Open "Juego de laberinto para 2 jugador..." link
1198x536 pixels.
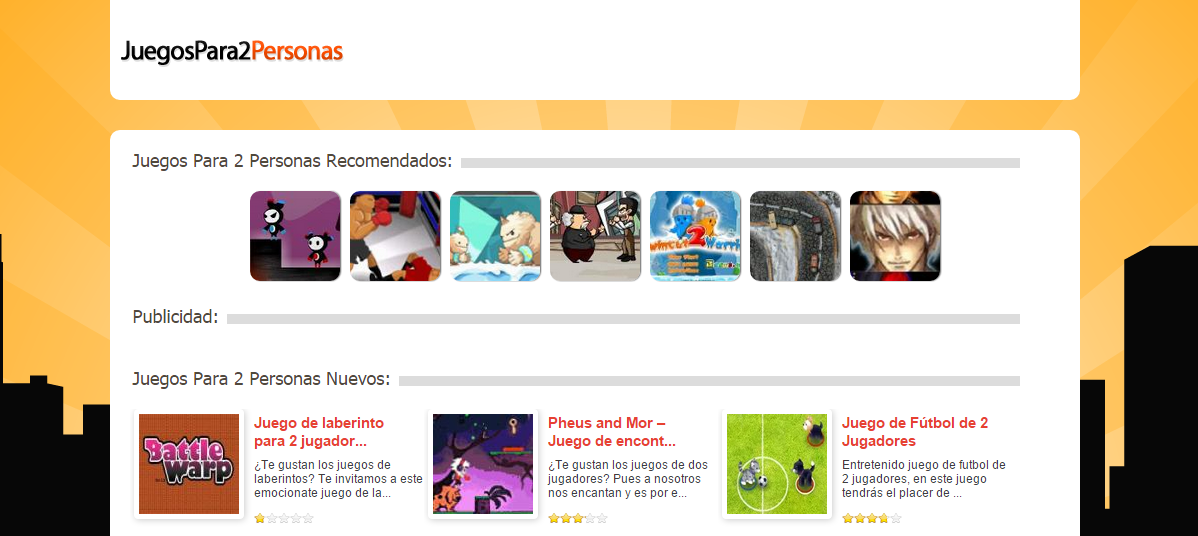(319, 432)
